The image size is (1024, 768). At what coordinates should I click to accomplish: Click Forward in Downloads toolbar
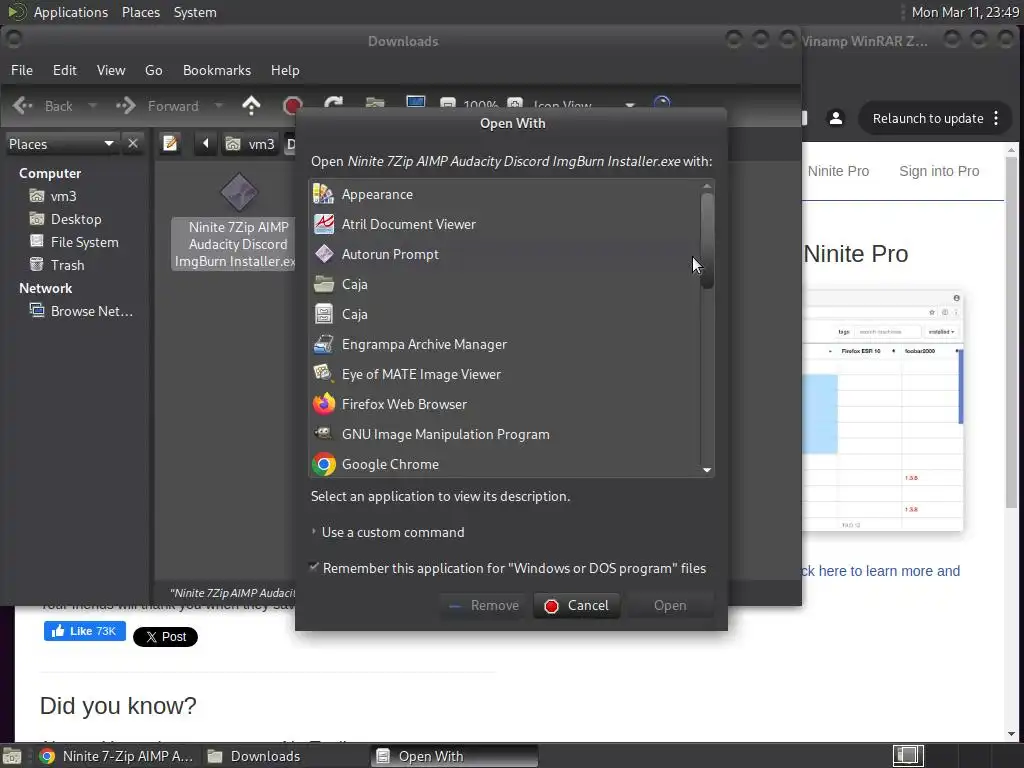pyautogui.click(x=158, y=106)
